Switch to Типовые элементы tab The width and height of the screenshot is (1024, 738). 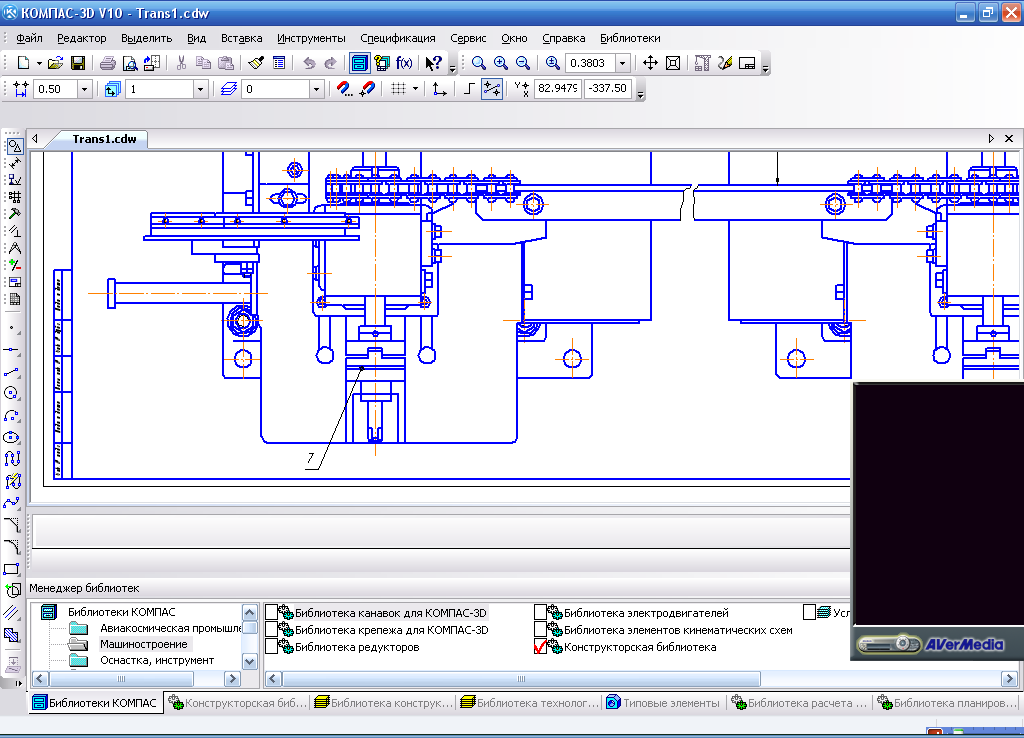(664, 703)
